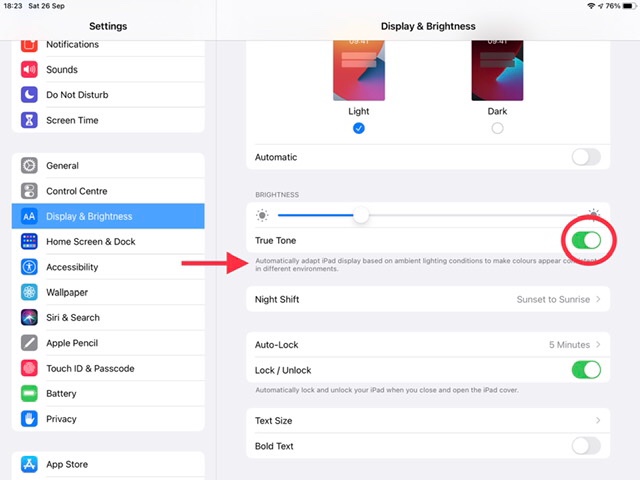Select the Dark appearance radio button

pos(497,128)
